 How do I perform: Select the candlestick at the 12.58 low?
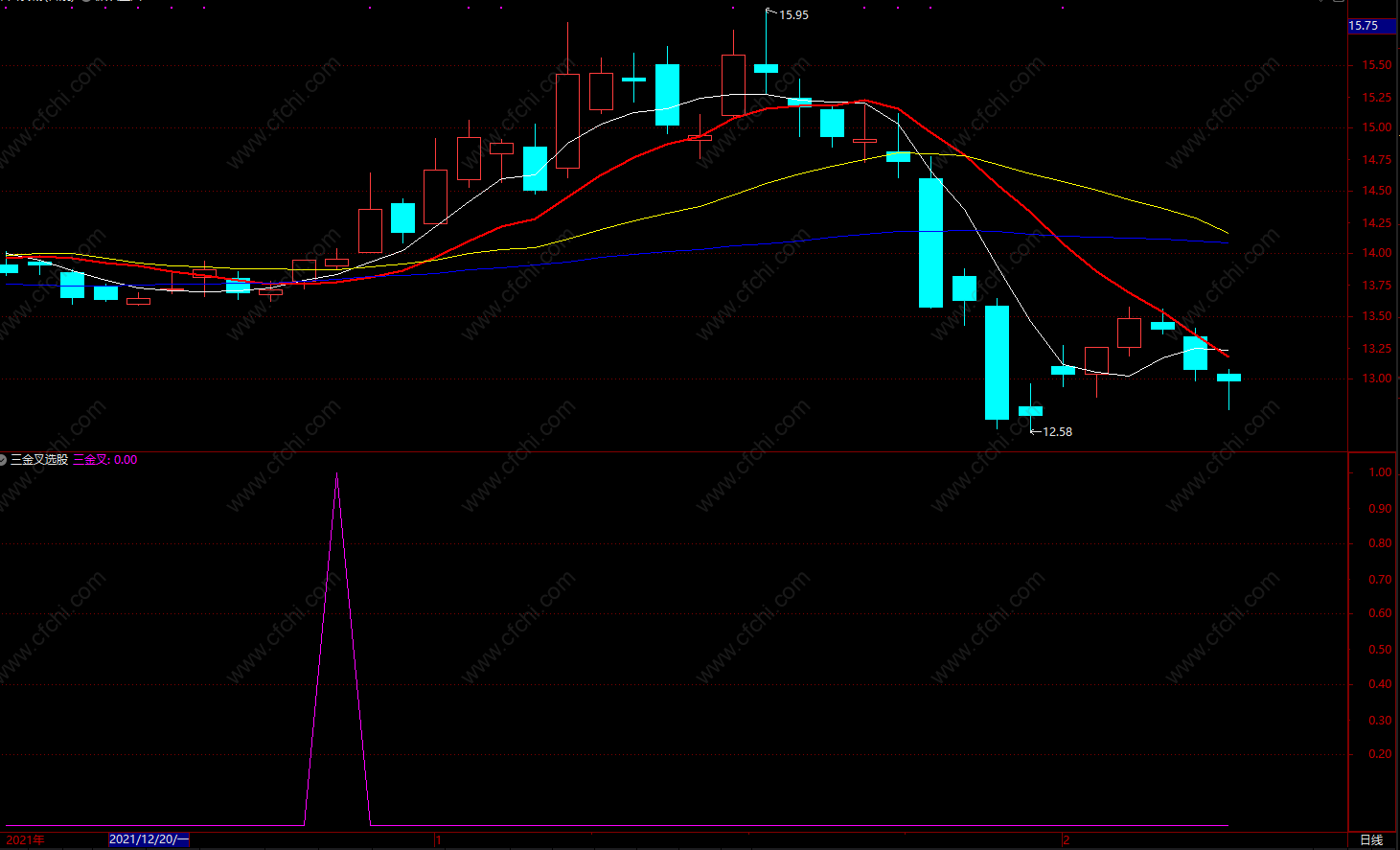tap(1030, 411)
